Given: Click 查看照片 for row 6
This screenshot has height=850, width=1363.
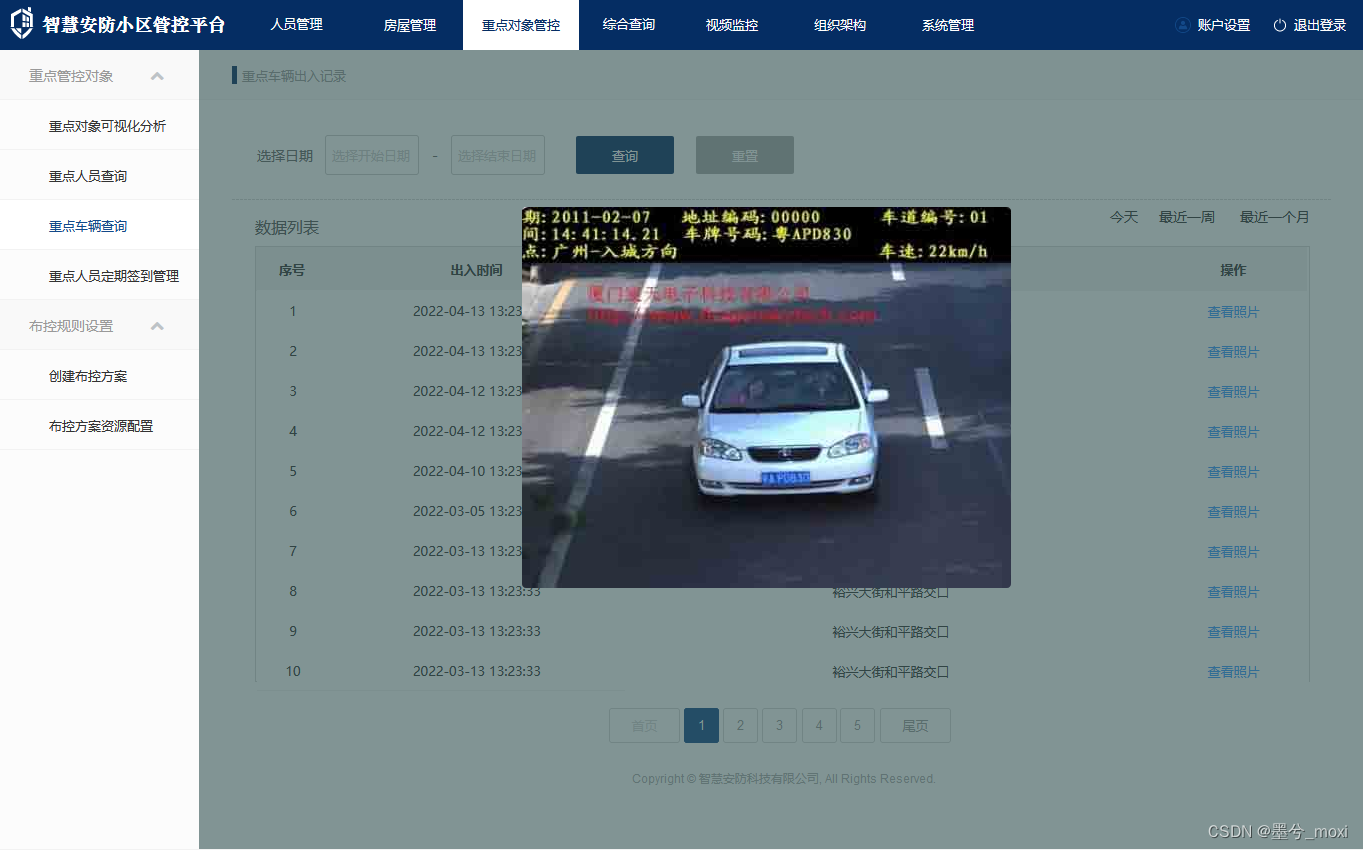Looking at the screenshot, I should point(1233,512).
